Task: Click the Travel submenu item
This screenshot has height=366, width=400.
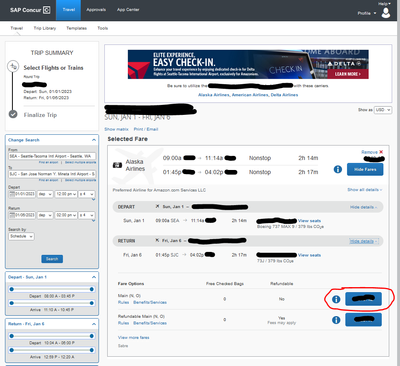Action: pyautogui.click(x=17, y=28)
